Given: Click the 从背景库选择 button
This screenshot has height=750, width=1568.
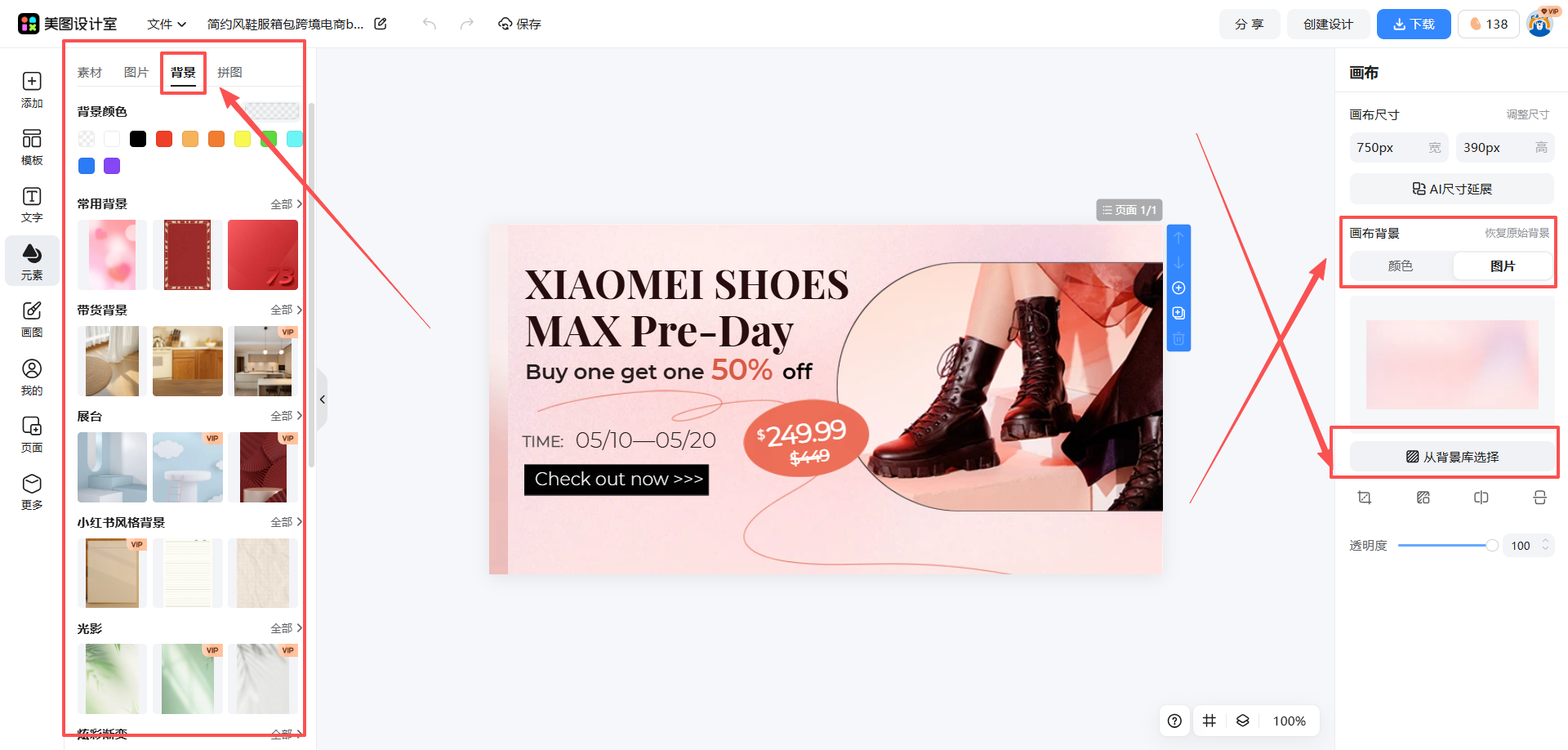Looking at the screenshot, I should 1452,457.
